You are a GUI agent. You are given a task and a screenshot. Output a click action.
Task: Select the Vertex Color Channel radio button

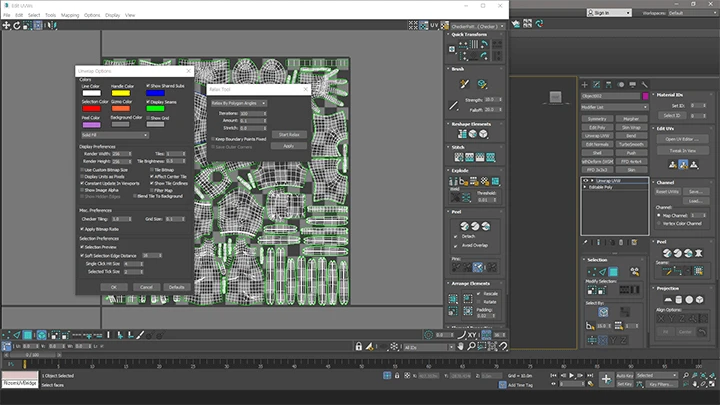click(659, 224)
